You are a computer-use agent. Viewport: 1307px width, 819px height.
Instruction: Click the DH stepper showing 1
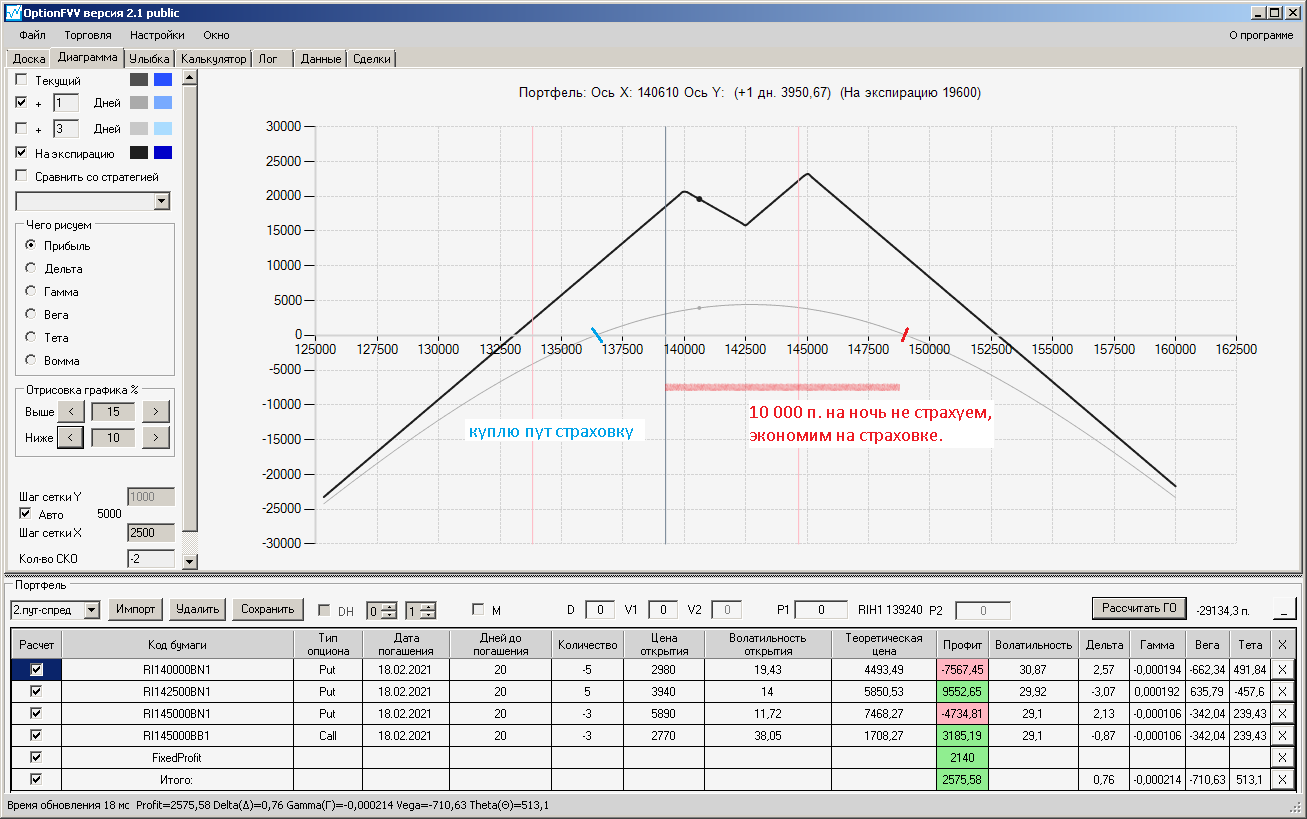coord(421,610)
